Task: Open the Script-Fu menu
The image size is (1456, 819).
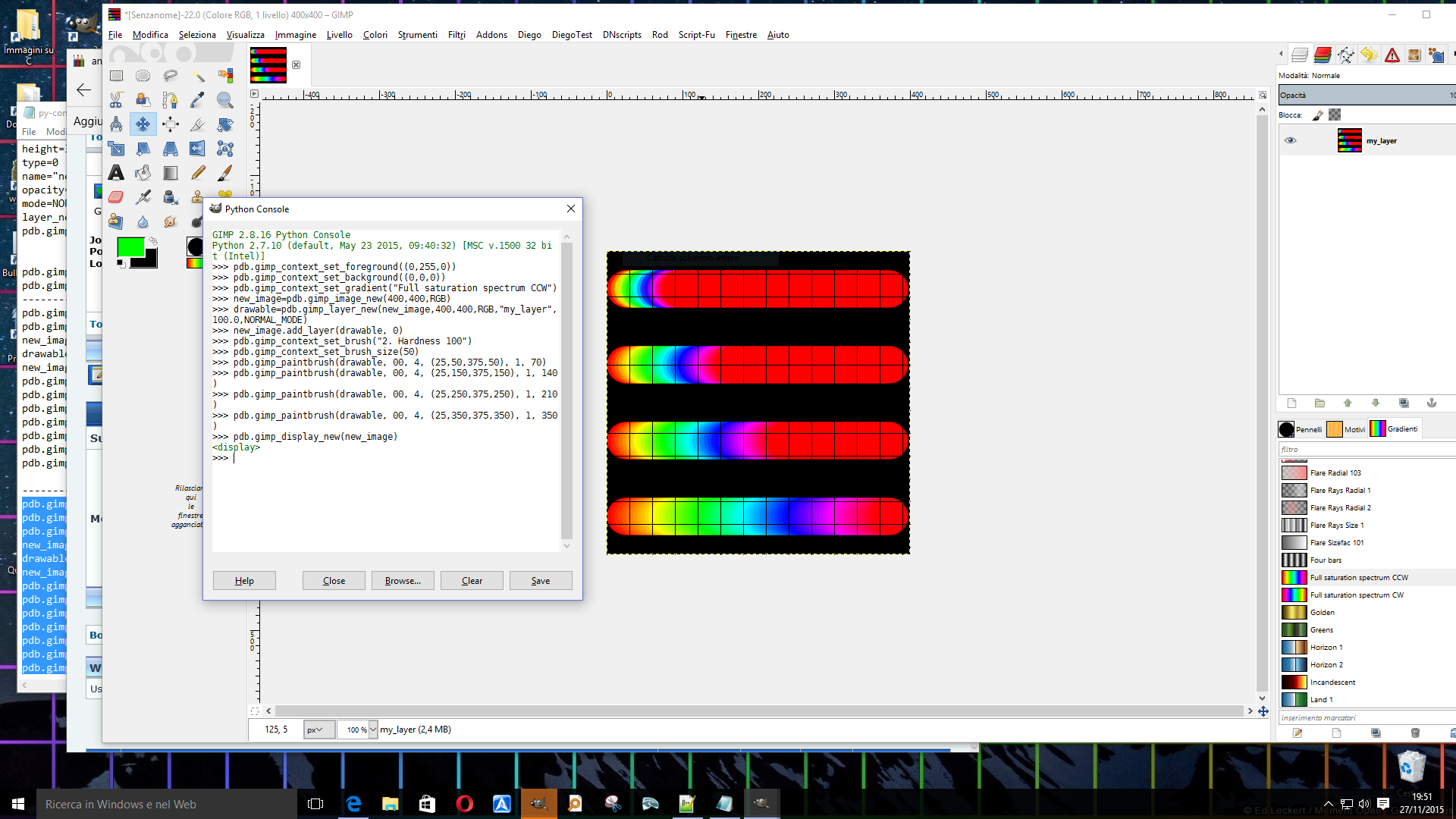Action: [696, 35]
